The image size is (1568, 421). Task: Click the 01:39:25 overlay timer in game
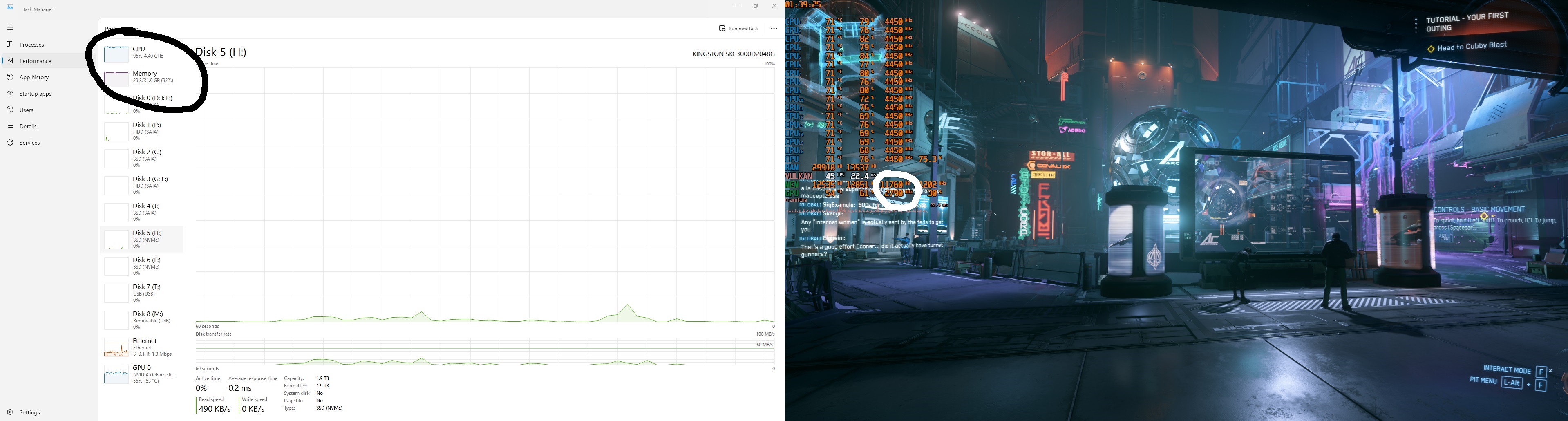[803, 4]
